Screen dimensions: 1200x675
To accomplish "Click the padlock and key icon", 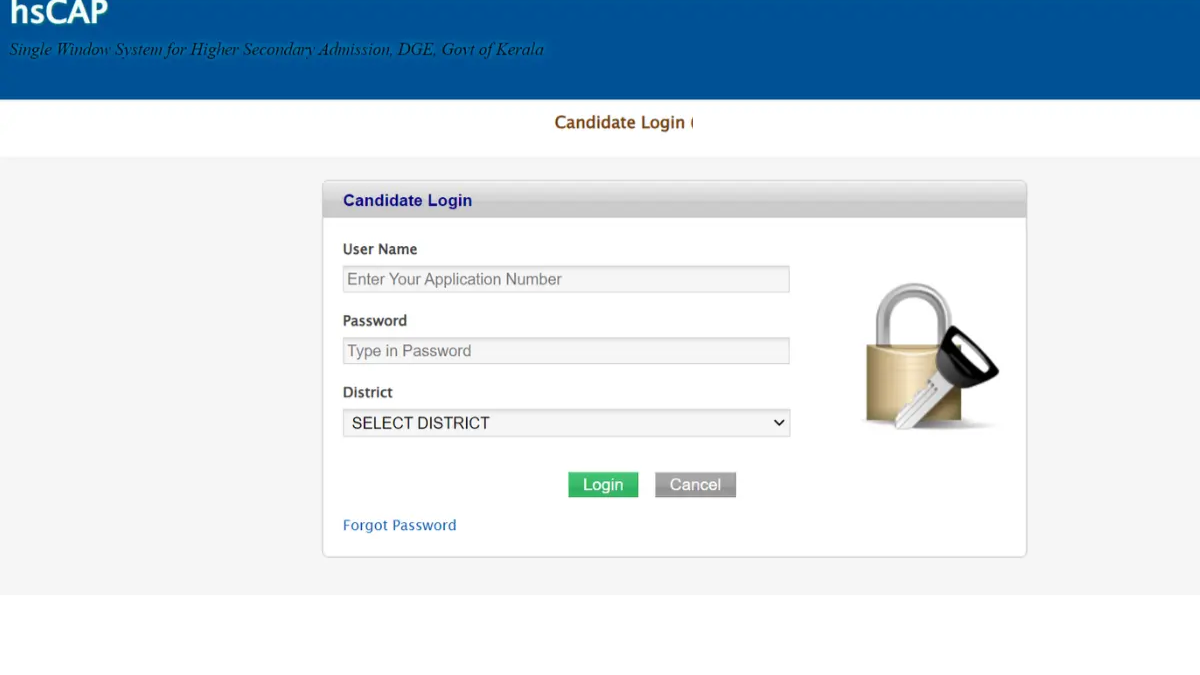I will click(931, 357).
